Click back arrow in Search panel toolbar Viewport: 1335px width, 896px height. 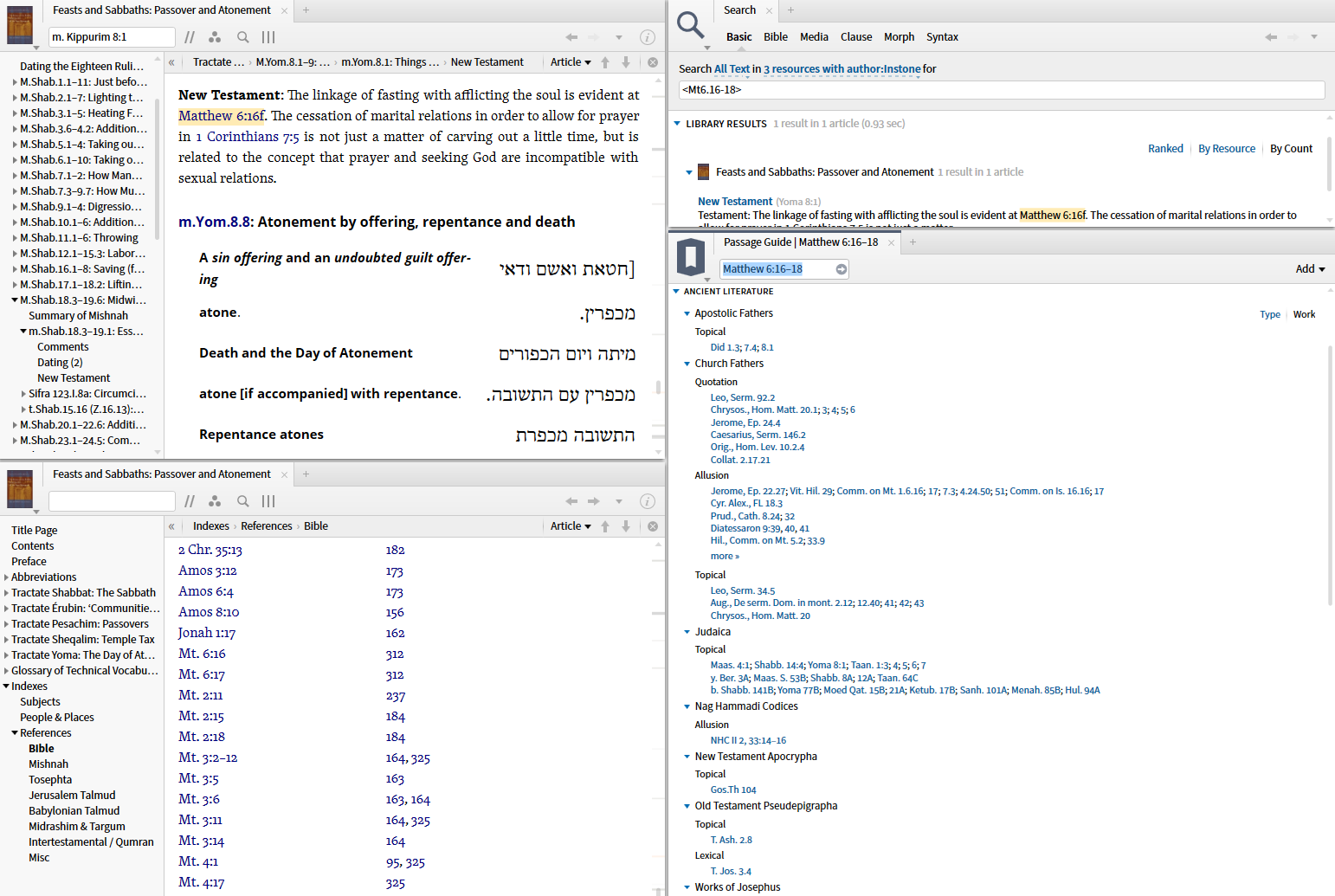pyautogui.click(x=1271, y=37)
